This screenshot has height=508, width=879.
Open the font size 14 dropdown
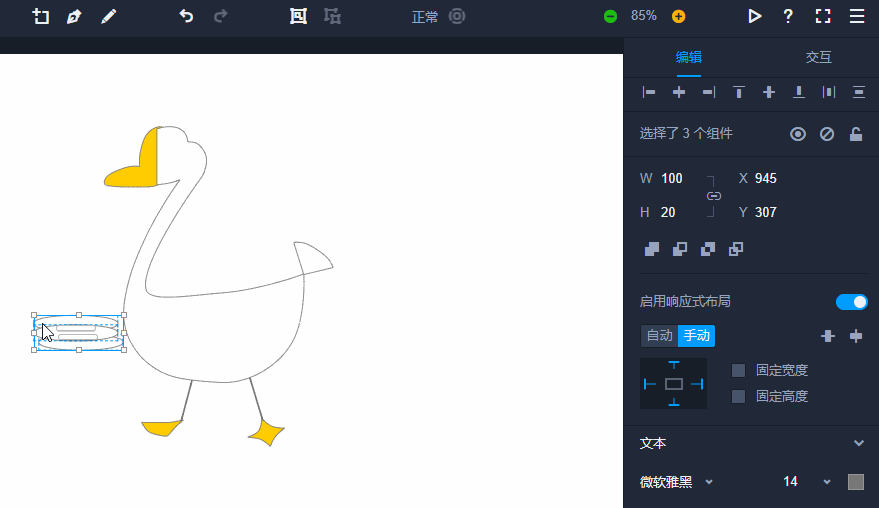[x=827, y=482]
